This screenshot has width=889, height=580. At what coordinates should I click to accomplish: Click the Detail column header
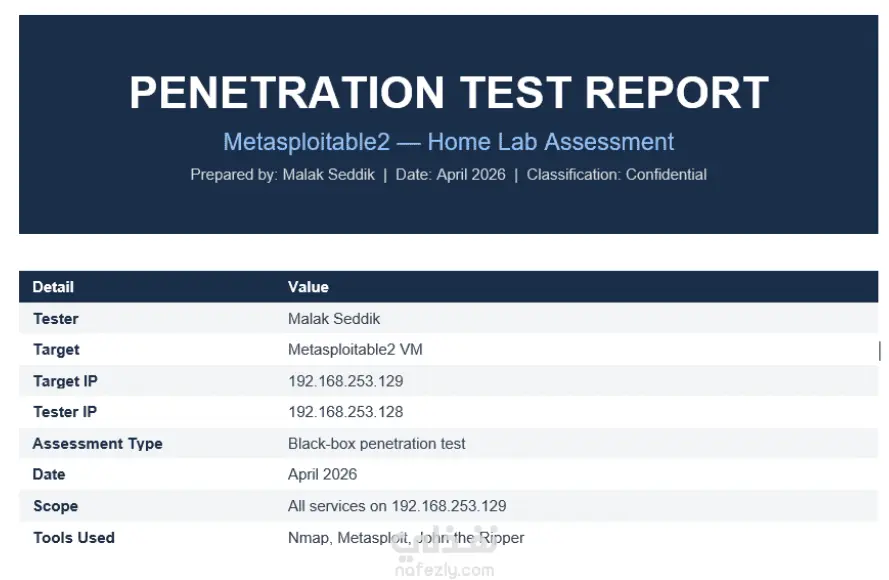coord(53,287)
